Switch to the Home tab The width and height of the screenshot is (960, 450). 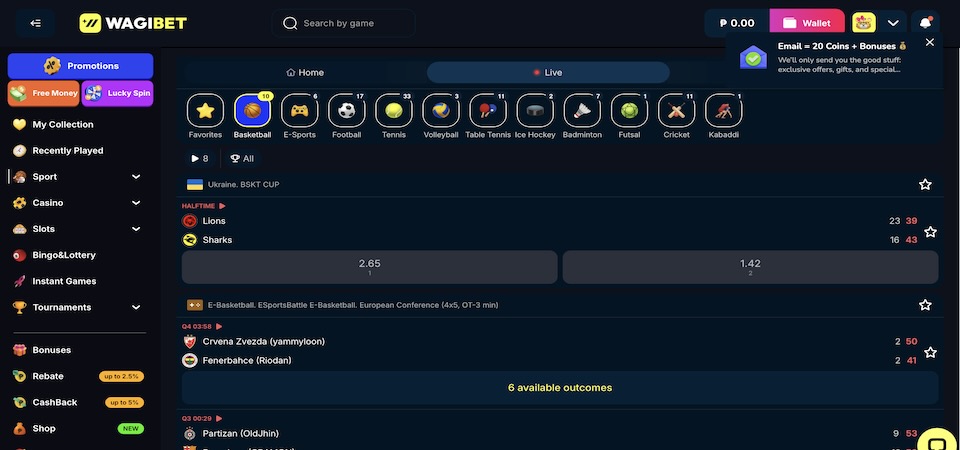tap(305, 73)
